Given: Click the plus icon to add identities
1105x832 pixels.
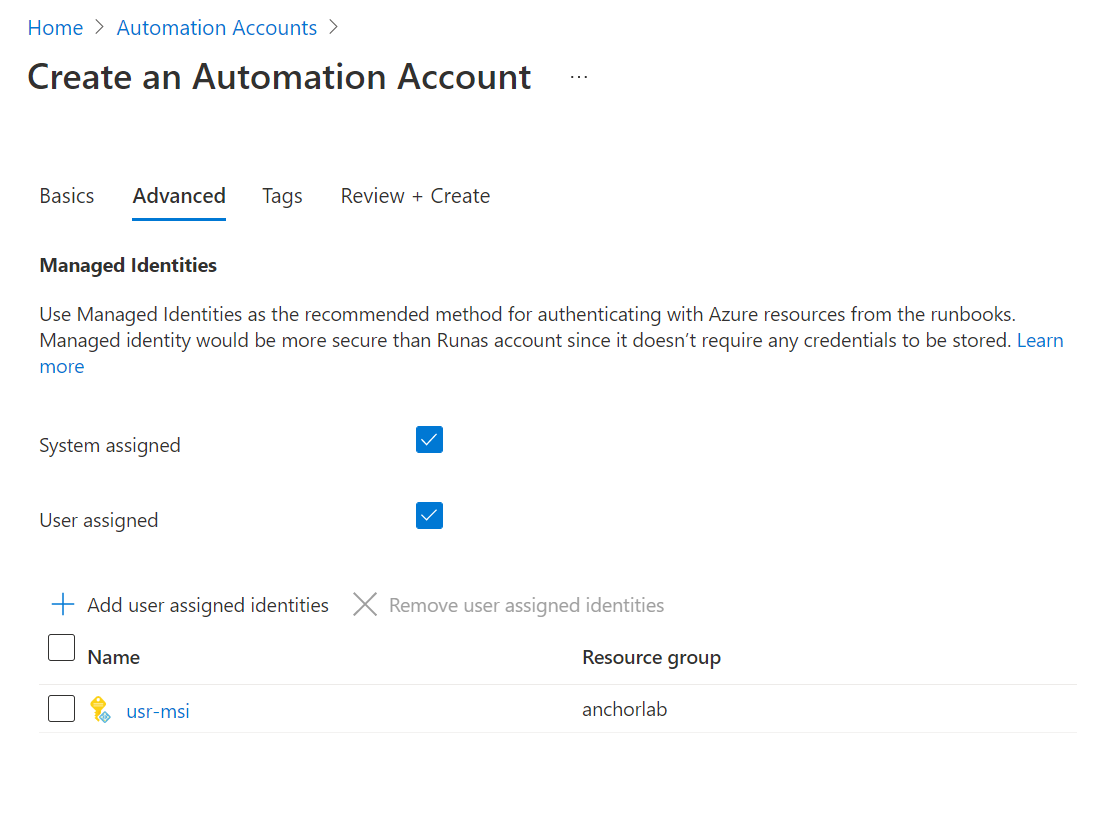Looking at the screenshot, I should (63, 604).
